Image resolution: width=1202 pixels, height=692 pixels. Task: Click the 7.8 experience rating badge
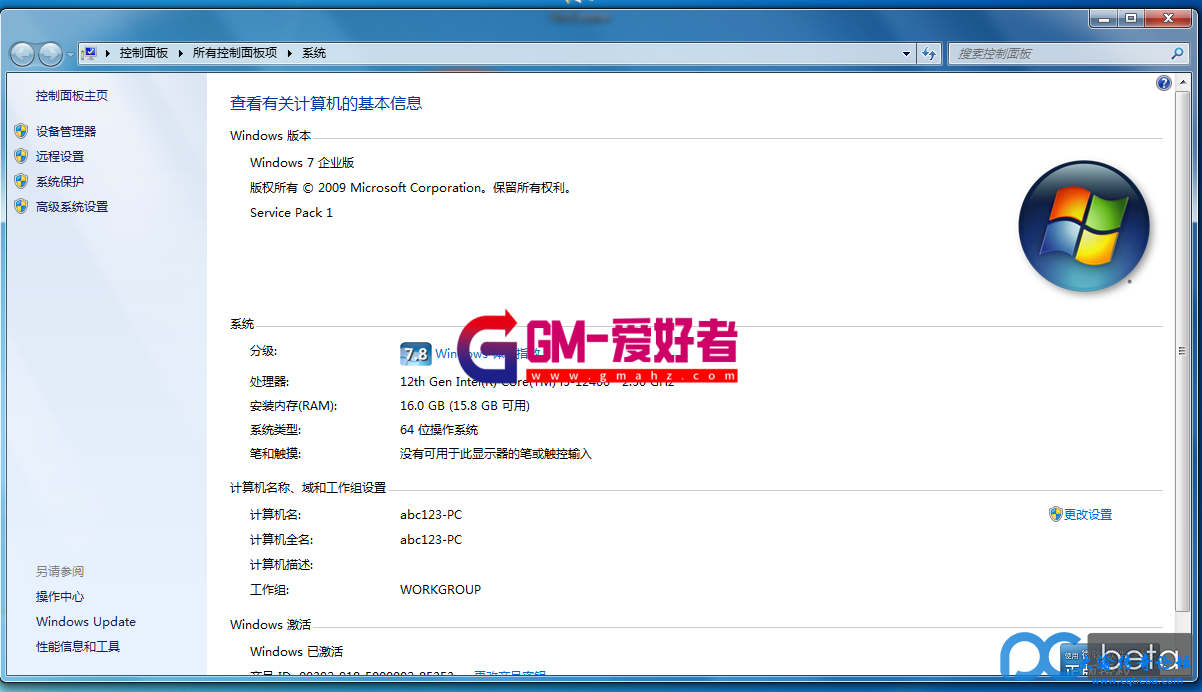[x=415, y=354]
